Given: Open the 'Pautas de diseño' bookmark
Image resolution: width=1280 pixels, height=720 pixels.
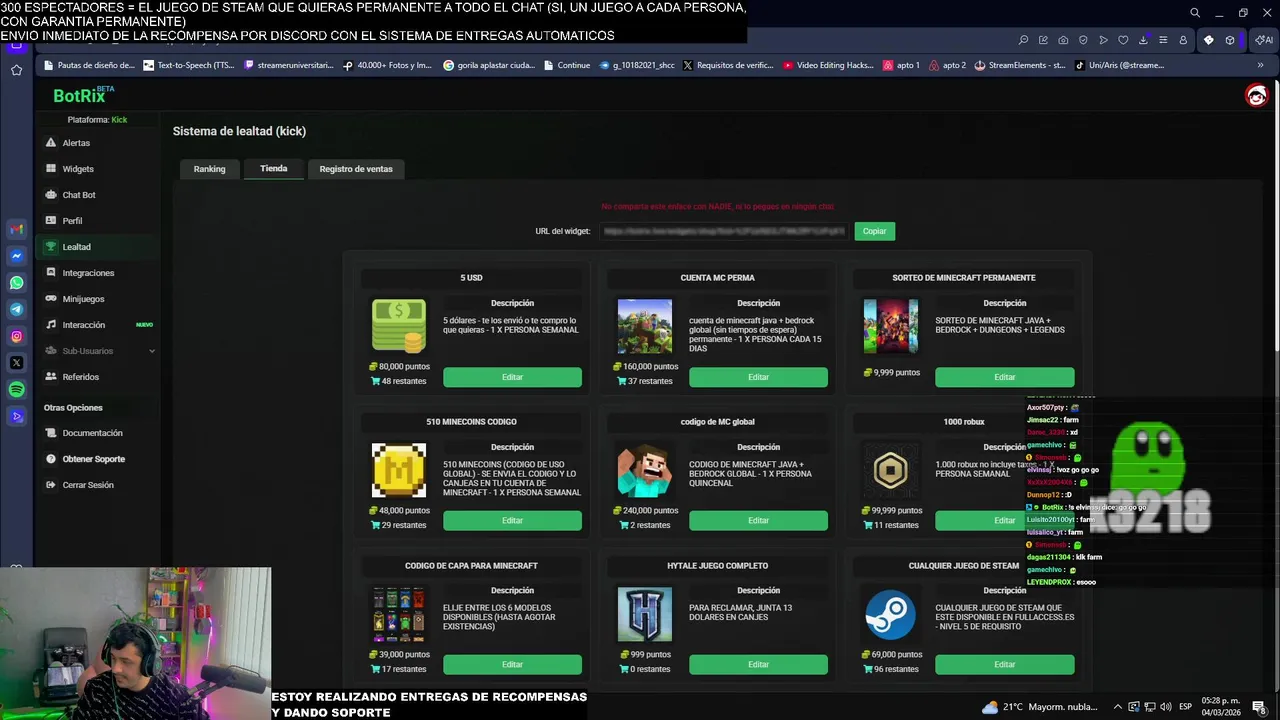Looking at the screenshot, I should [x=89, y=65].
